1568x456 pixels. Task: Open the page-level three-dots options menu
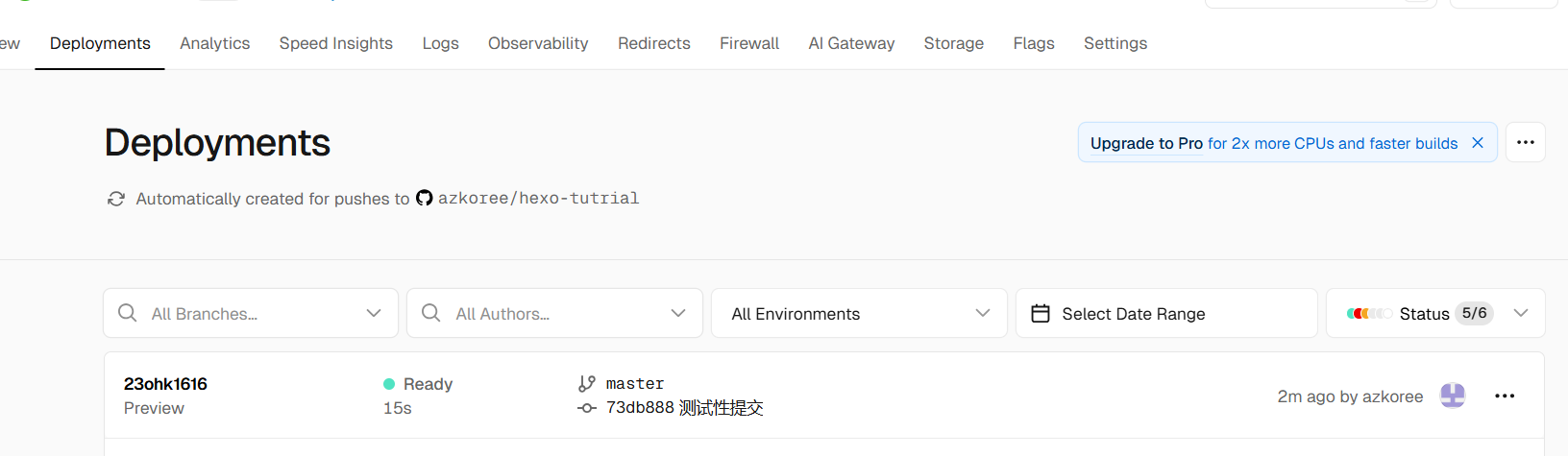tap(1525, 142)
